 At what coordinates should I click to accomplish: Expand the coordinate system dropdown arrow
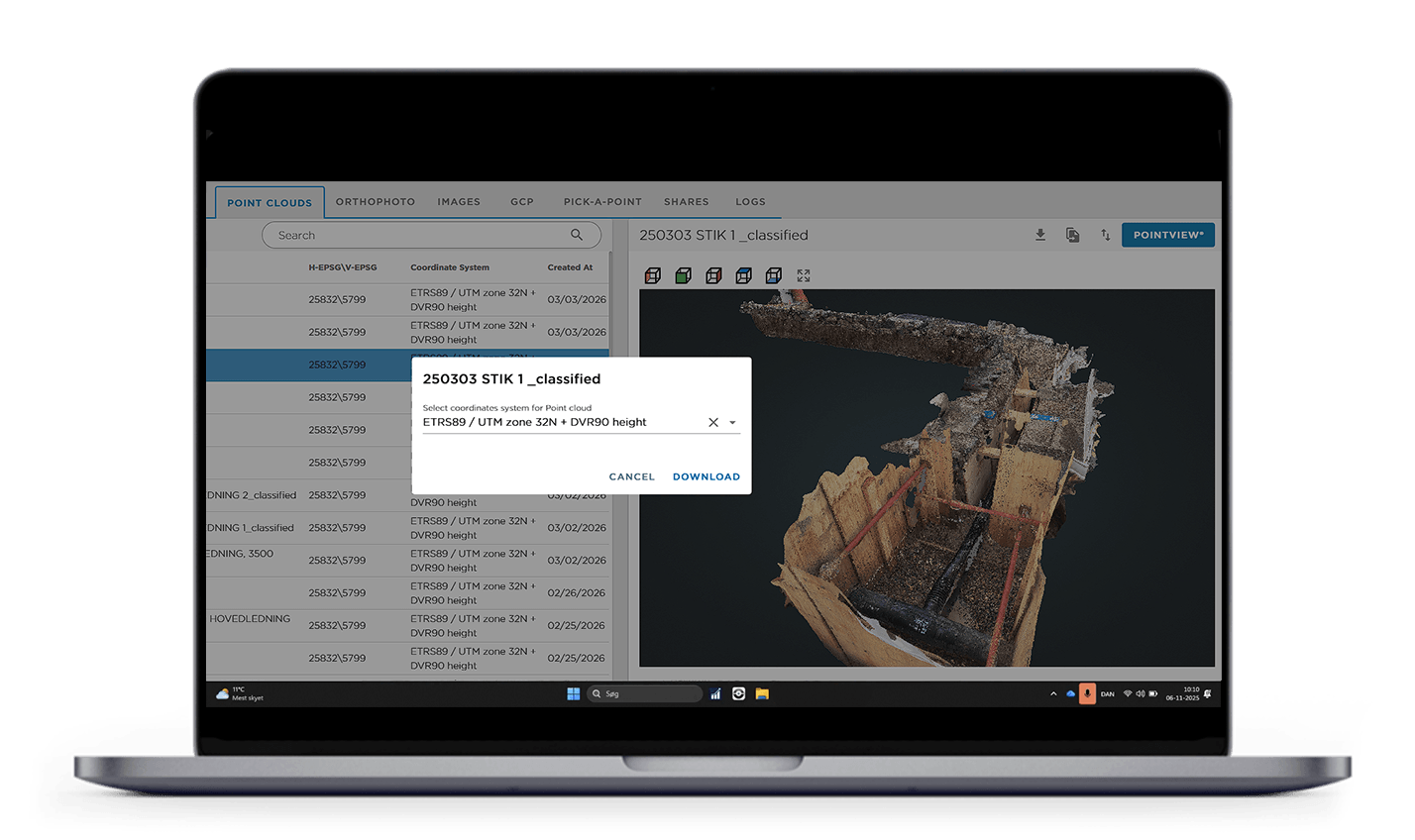point(733,422)
